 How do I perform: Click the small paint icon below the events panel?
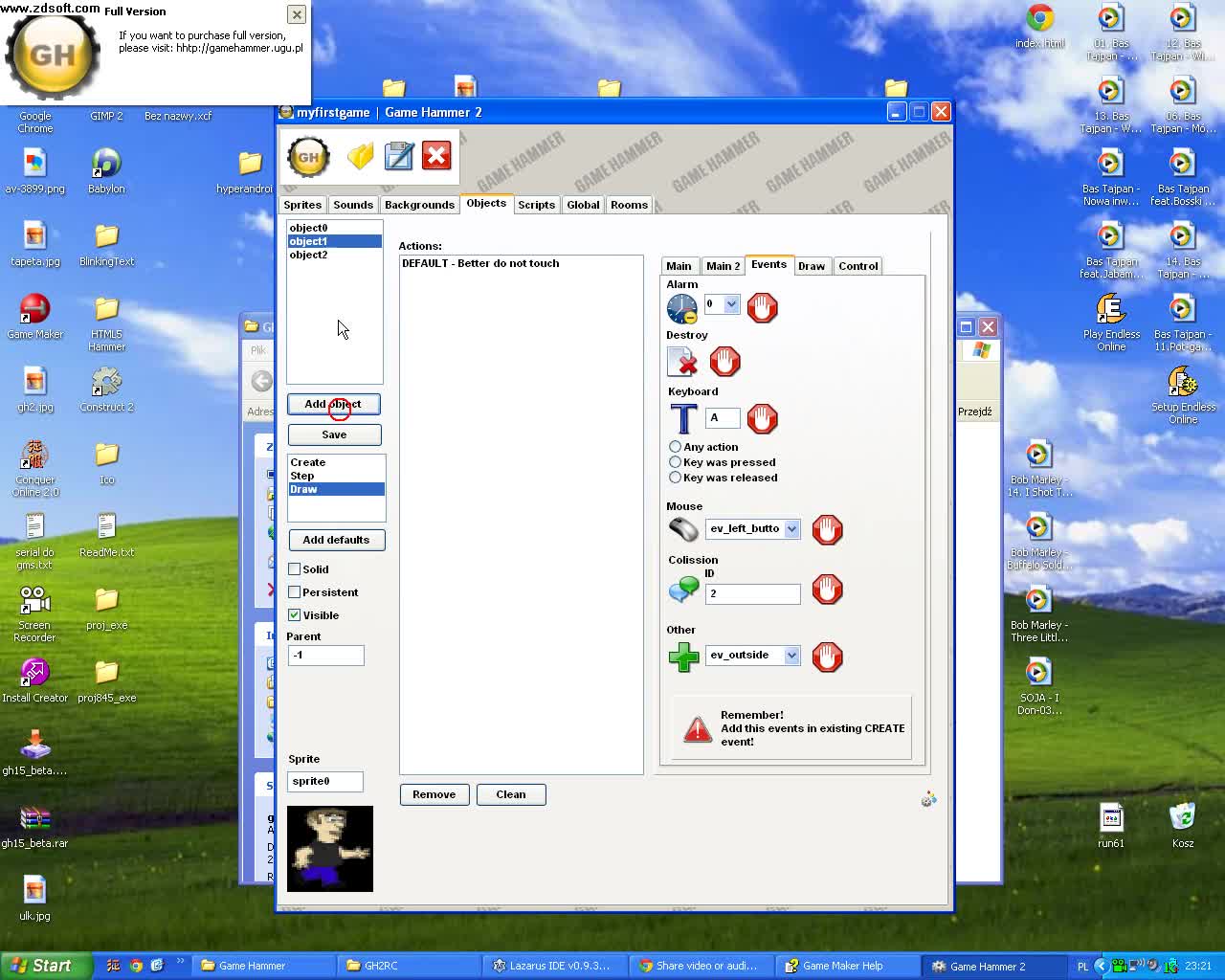coord(928,799)
